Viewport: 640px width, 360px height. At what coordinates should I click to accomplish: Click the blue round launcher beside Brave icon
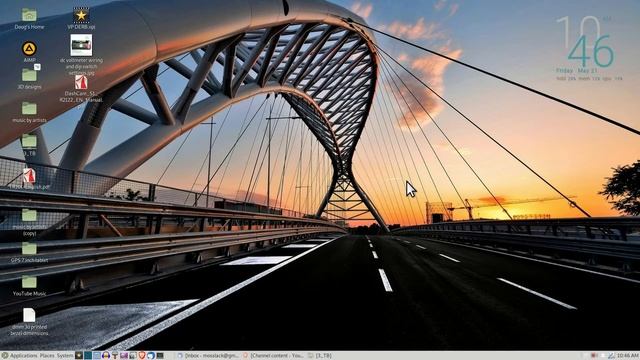point(151,356)
